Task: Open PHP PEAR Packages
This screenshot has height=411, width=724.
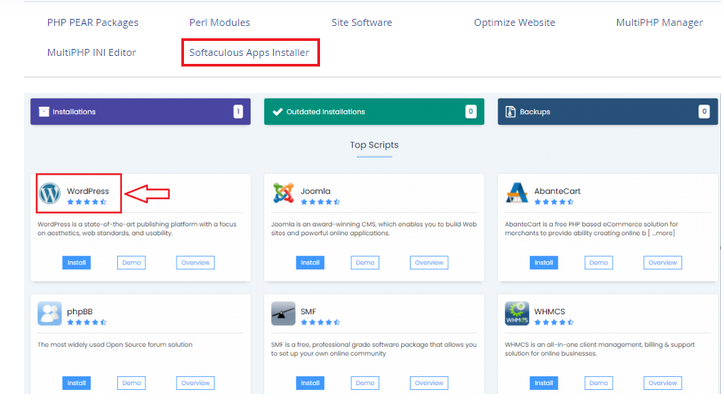Action: click(93, 23)
